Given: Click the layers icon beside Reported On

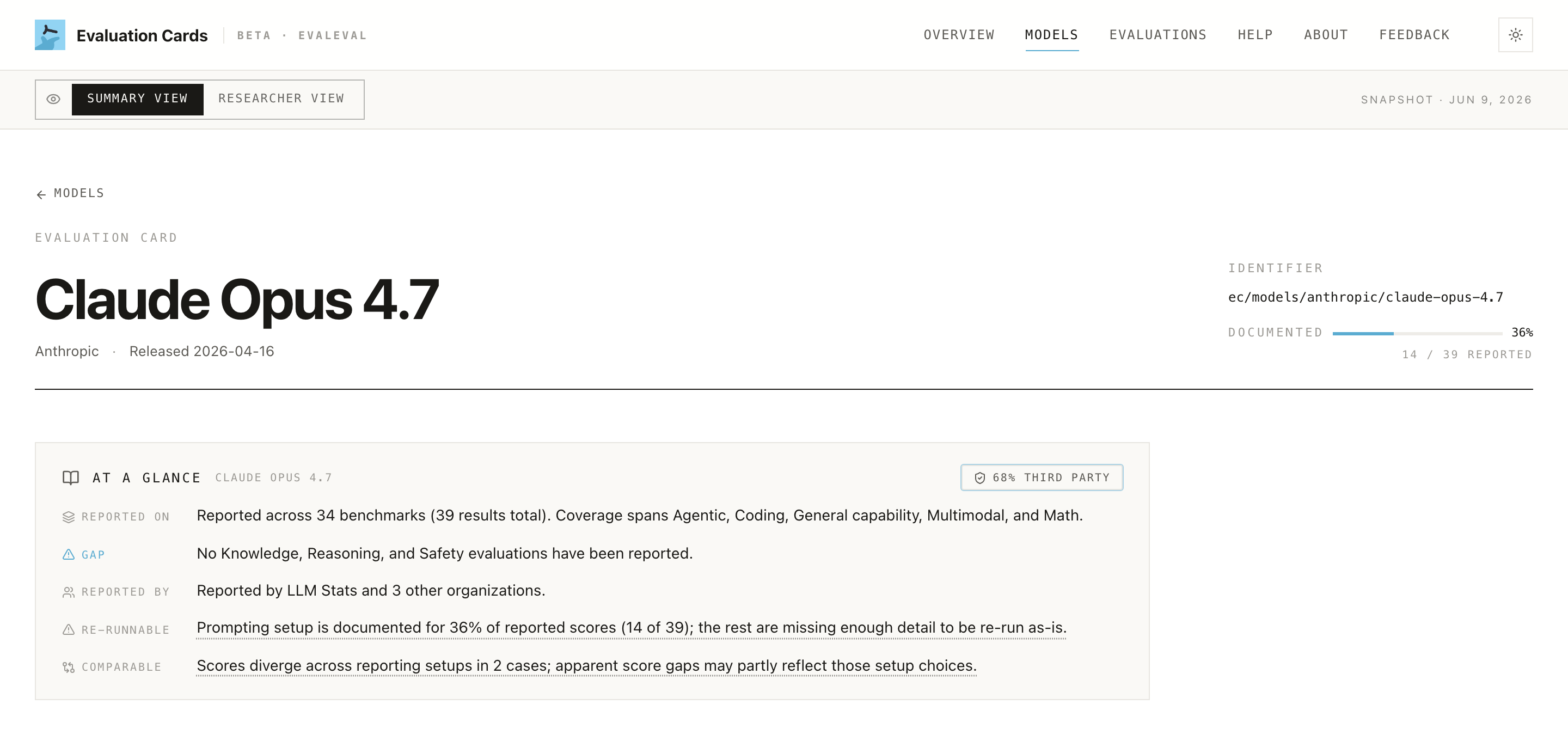Looking at the screenshot, I should pos(68,517).
